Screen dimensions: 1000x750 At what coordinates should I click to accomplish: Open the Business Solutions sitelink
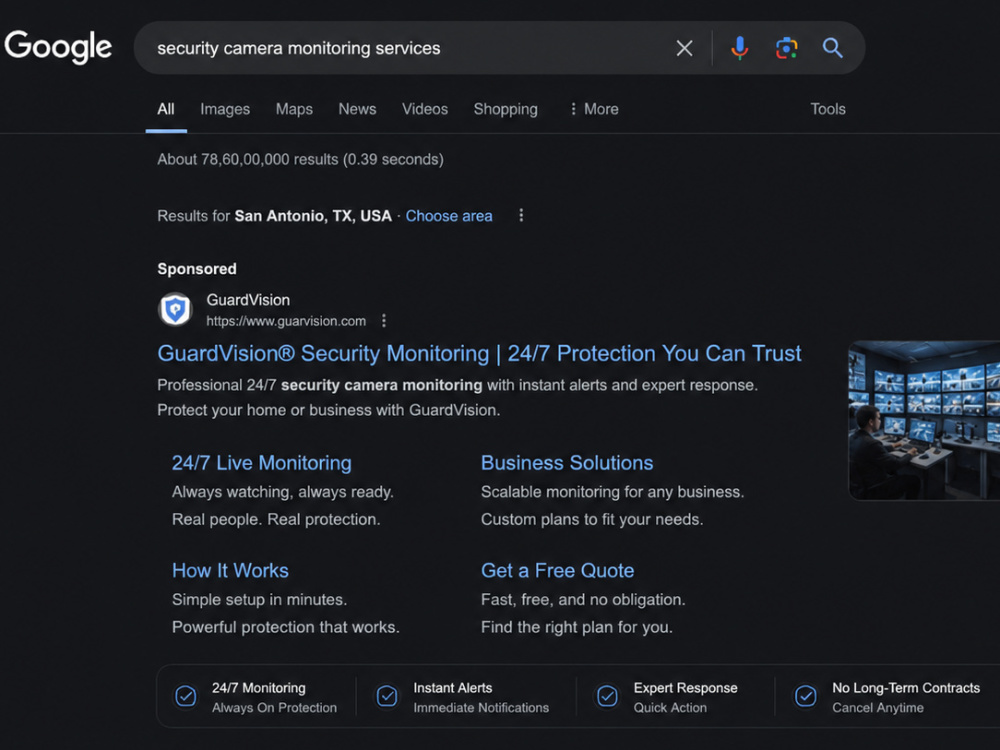point(567,462)
